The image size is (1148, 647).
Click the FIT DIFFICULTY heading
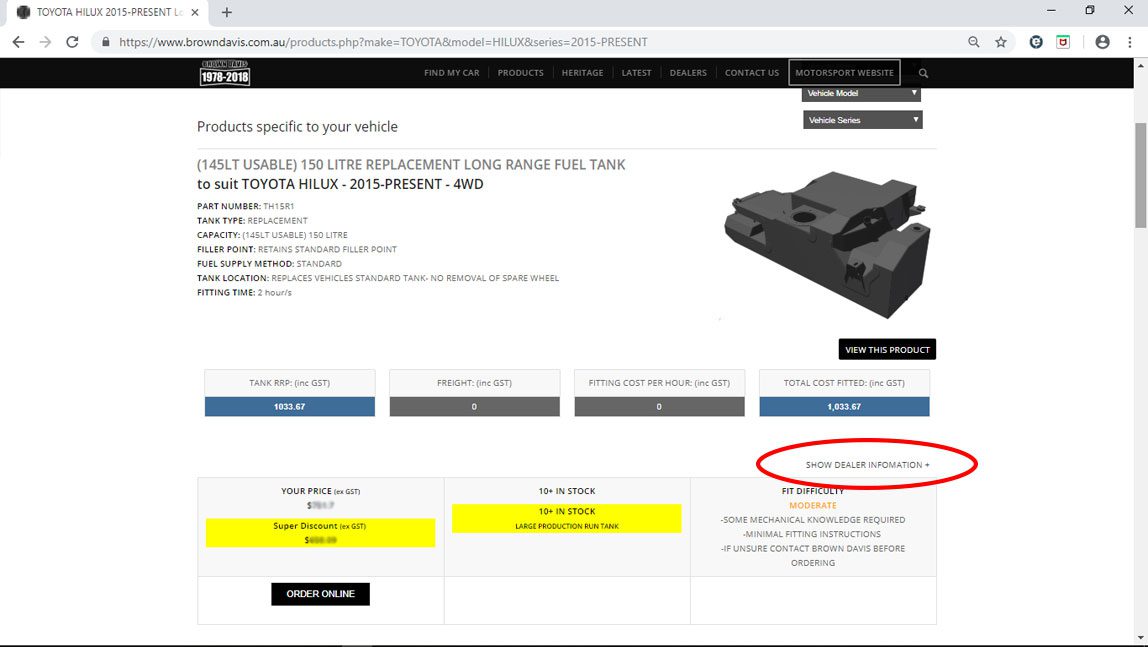point(813,491)
